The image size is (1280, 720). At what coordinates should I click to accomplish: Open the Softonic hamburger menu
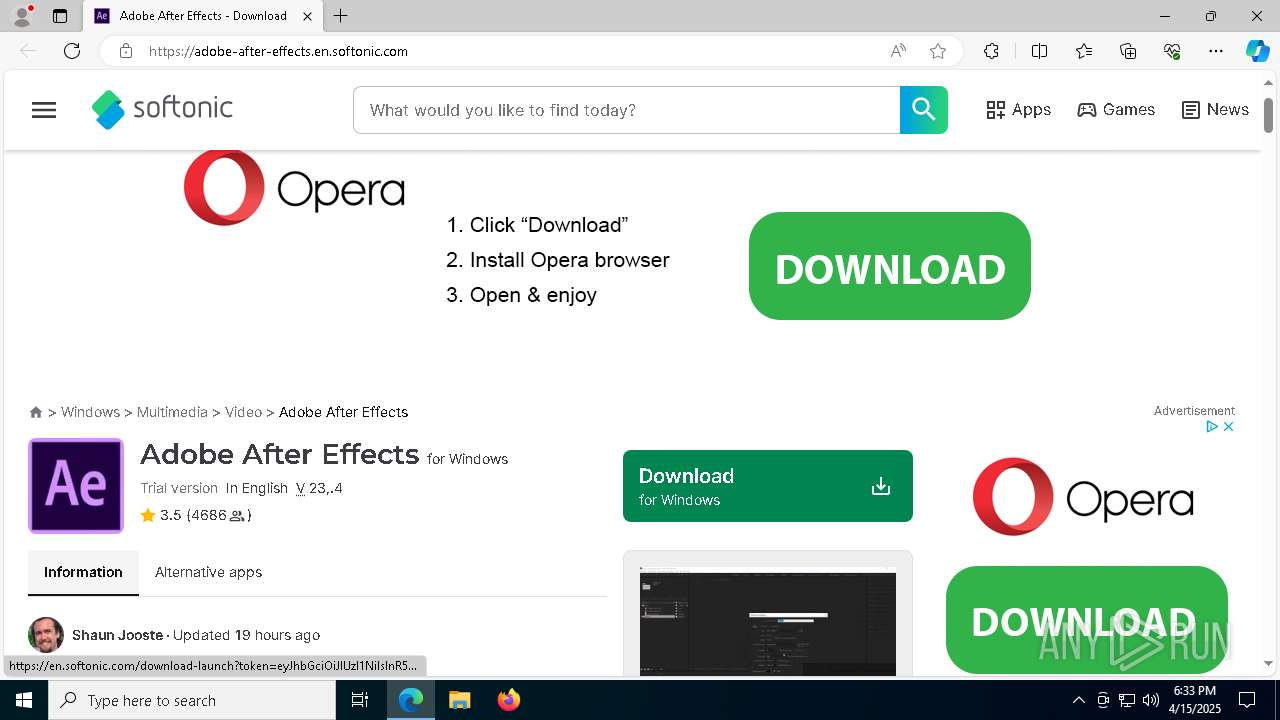[44, 110]
